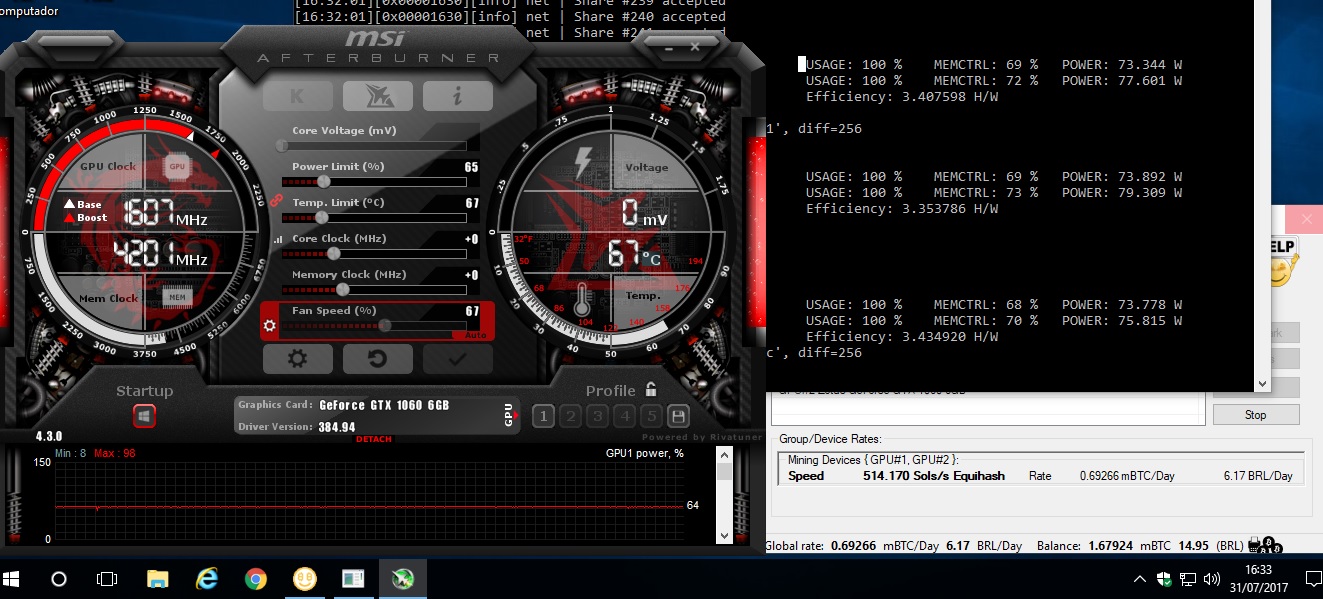Adjust the Fan Speed slider handle
The width and height of the screenshot is (1323, 599).
point(385,325)
